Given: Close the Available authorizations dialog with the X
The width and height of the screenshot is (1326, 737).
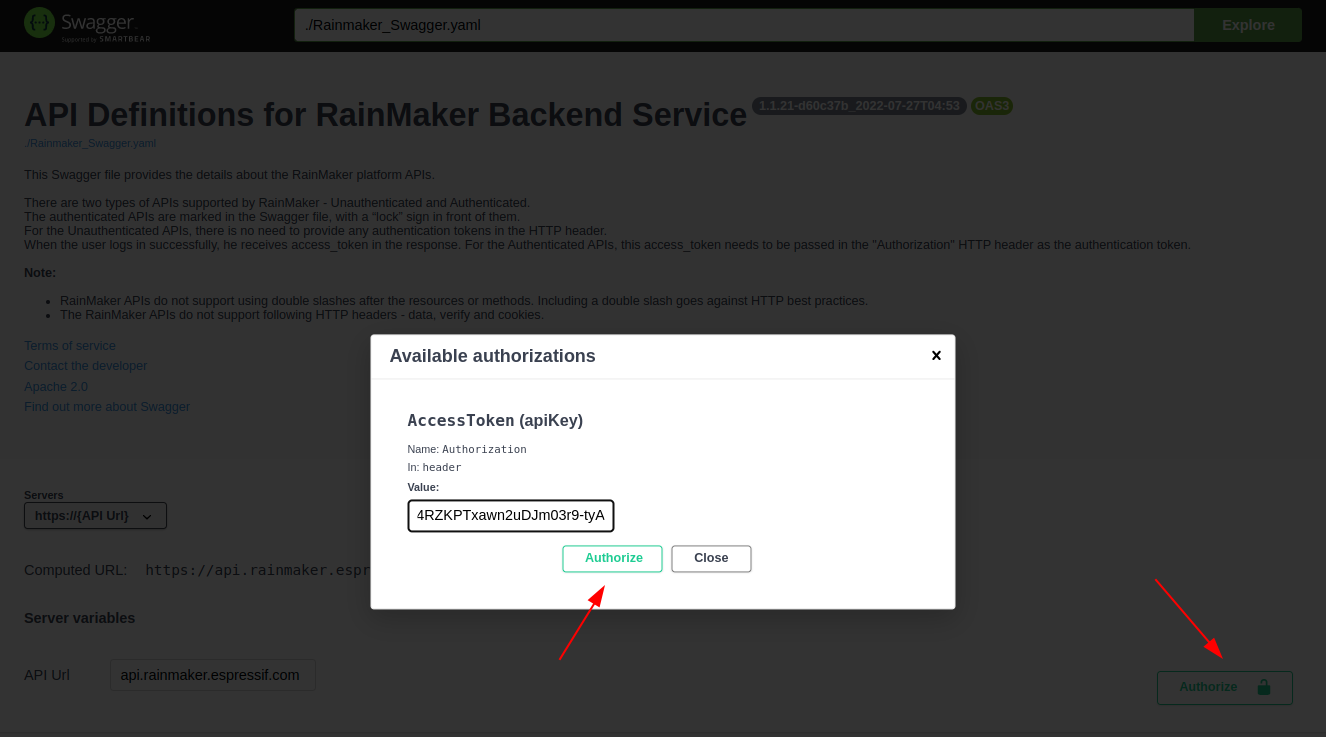Looking at the screenshot, I should pyautogui.click(x=936, y=355).
